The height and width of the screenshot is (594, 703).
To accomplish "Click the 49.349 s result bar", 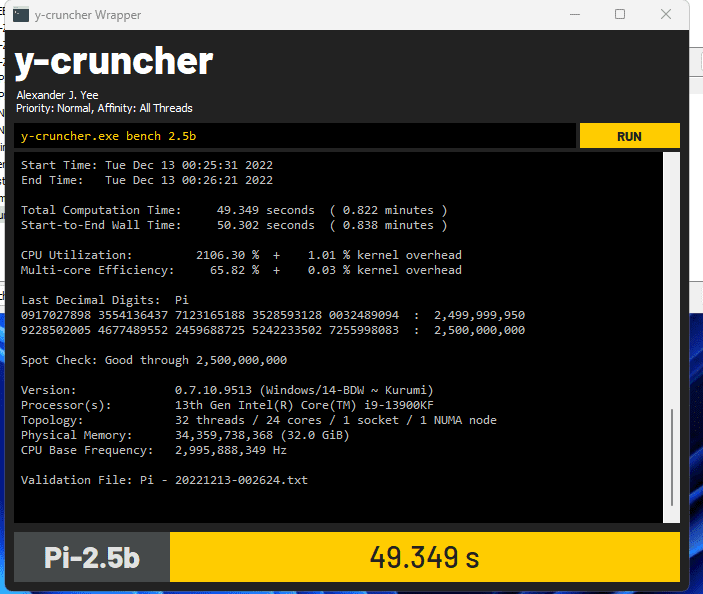I will point(425,557).
